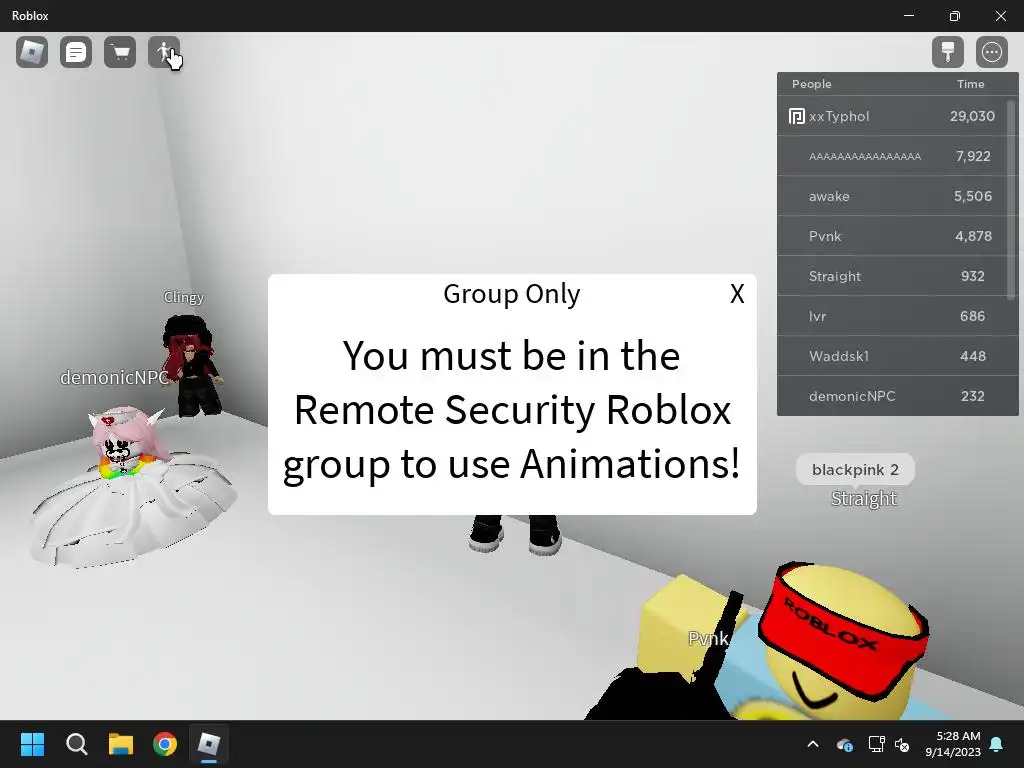Open the Roblox main menu icon

click(x=32, y=52)
